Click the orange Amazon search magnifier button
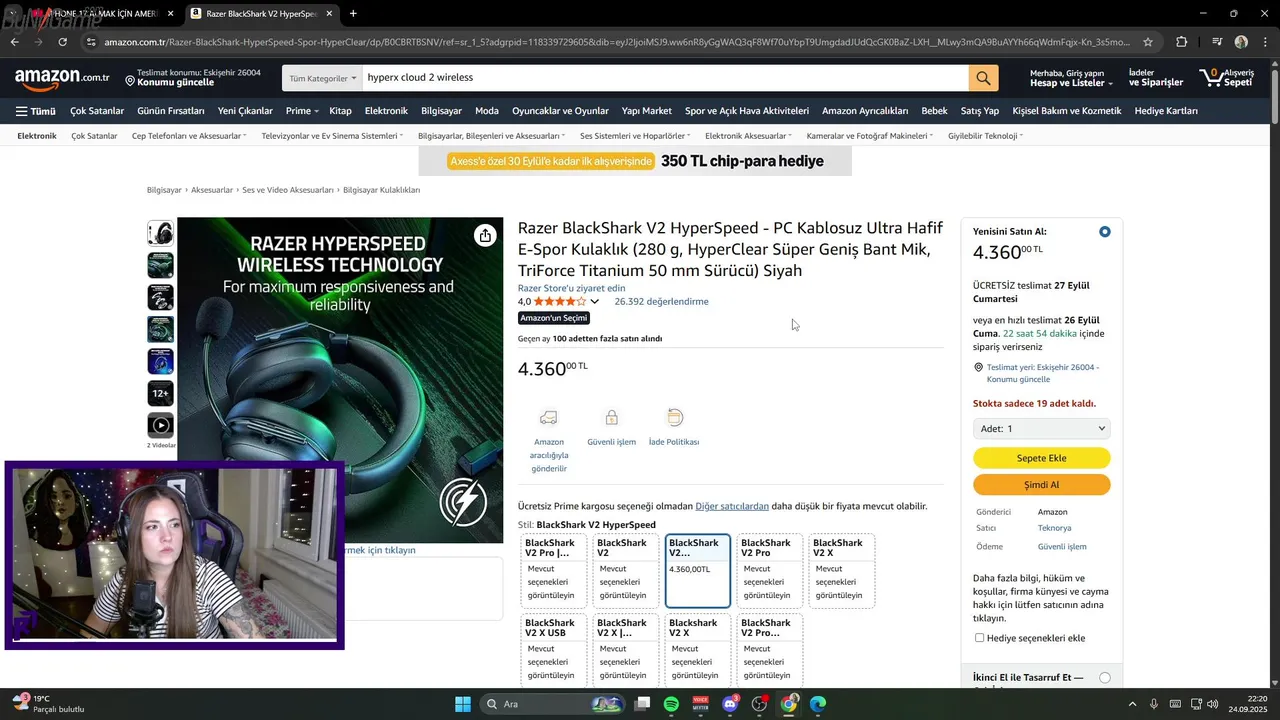The height and width of the screenshot is (720, 1280). pyautogui.click(x=983, y=78)
